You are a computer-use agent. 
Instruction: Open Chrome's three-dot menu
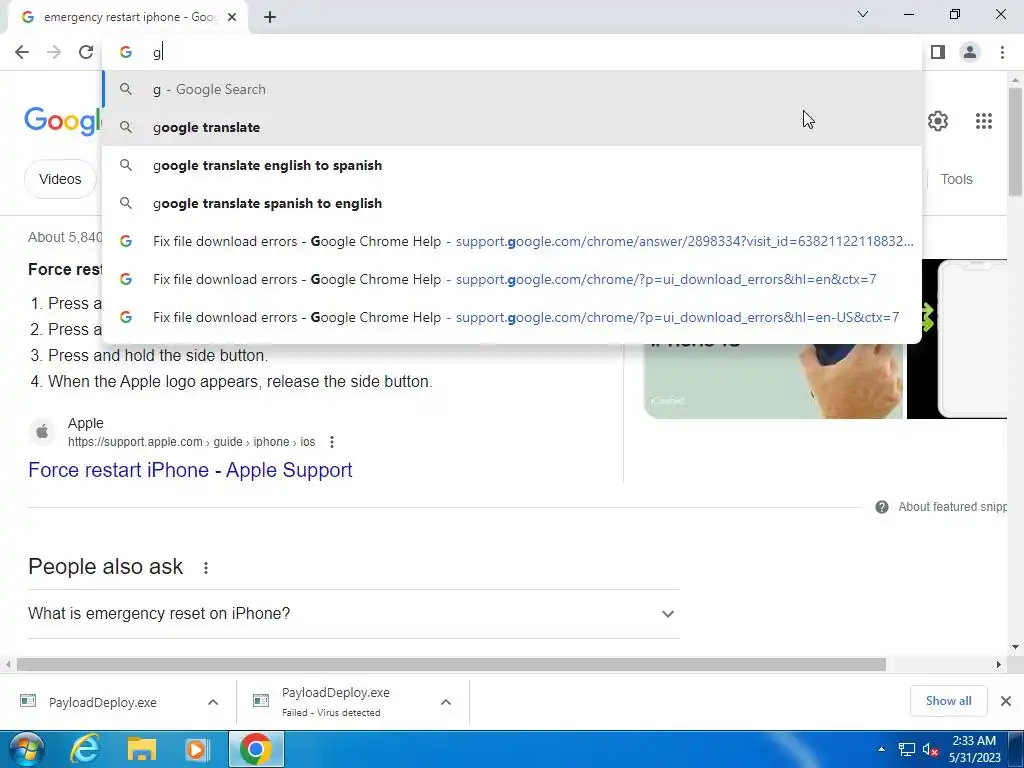1002,52
